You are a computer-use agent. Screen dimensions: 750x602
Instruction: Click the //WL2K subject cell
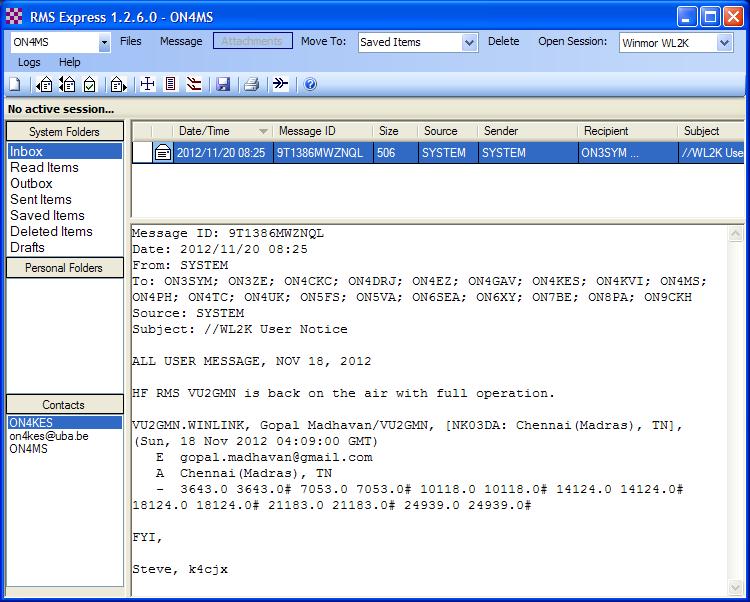click(711, 153)
